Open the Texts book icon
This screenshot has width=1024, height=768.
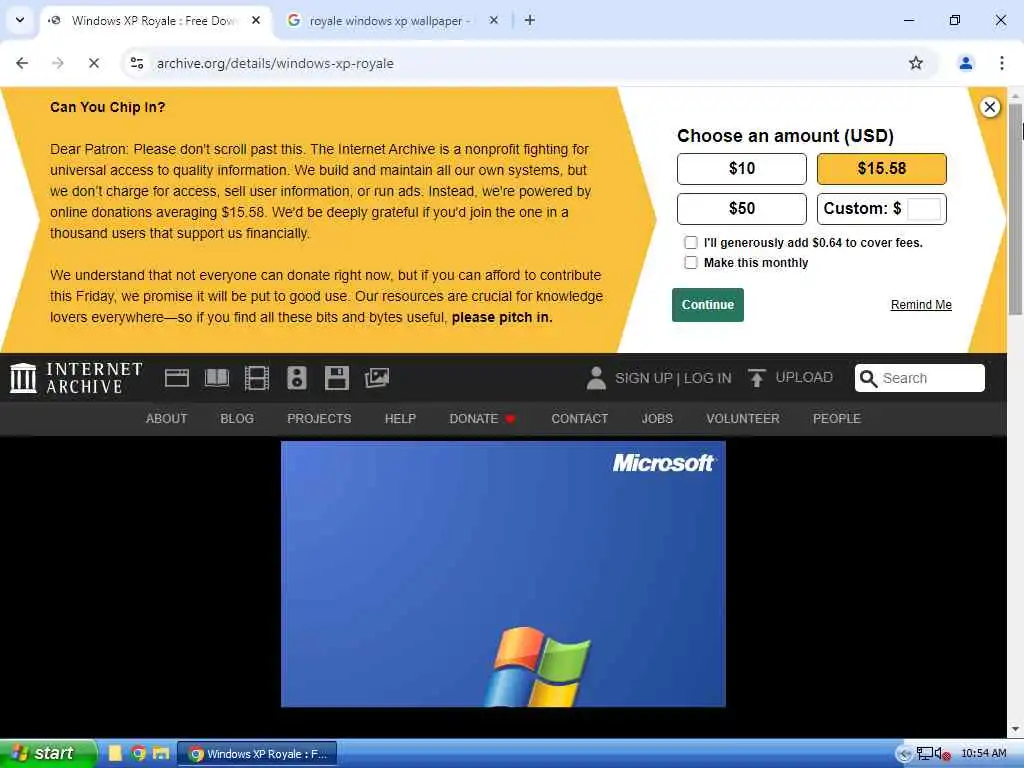[x=217, y=378]
